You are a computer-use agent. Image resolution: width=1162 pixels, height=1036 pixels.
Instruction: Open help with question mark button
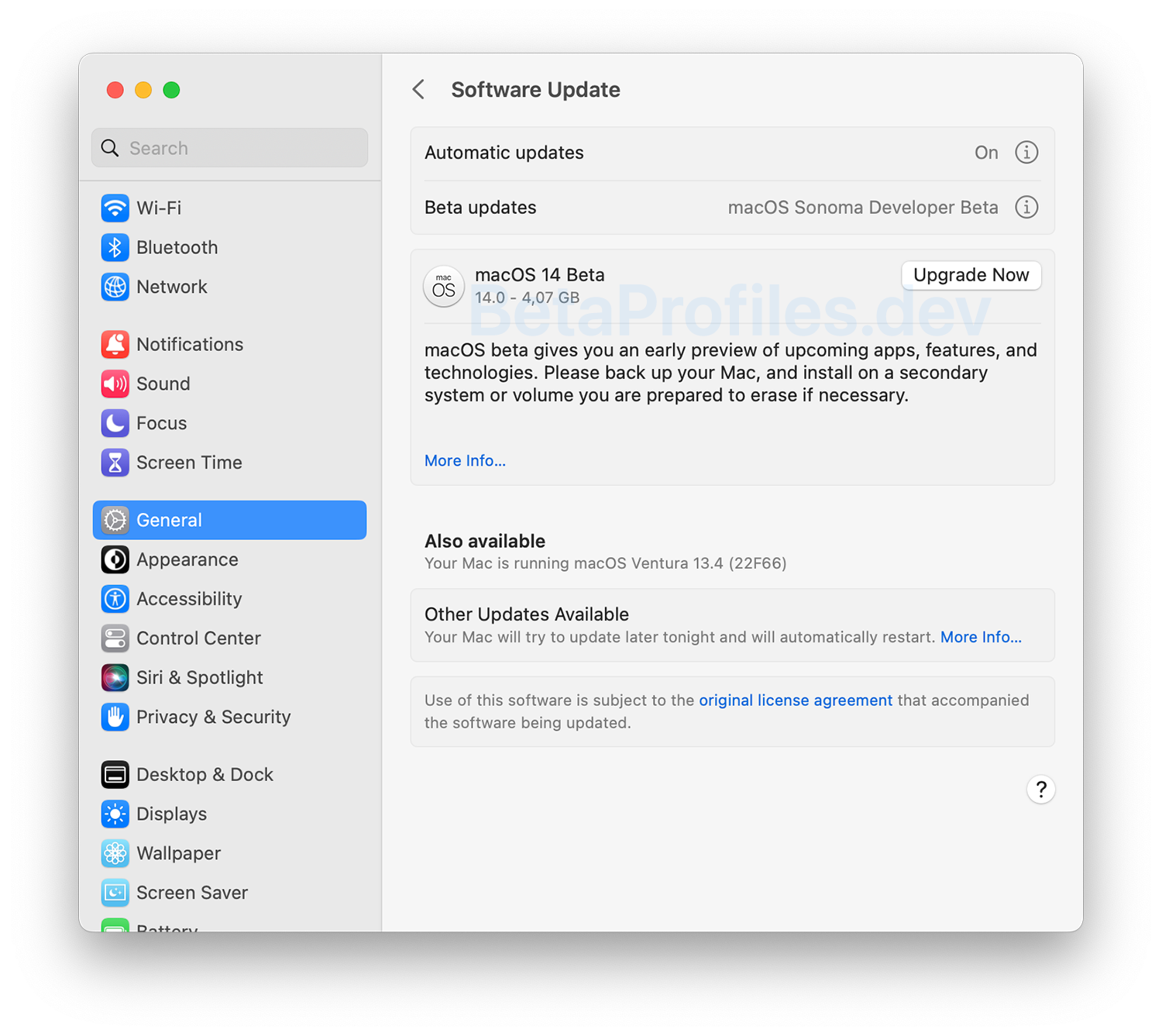click(1041, 790)
